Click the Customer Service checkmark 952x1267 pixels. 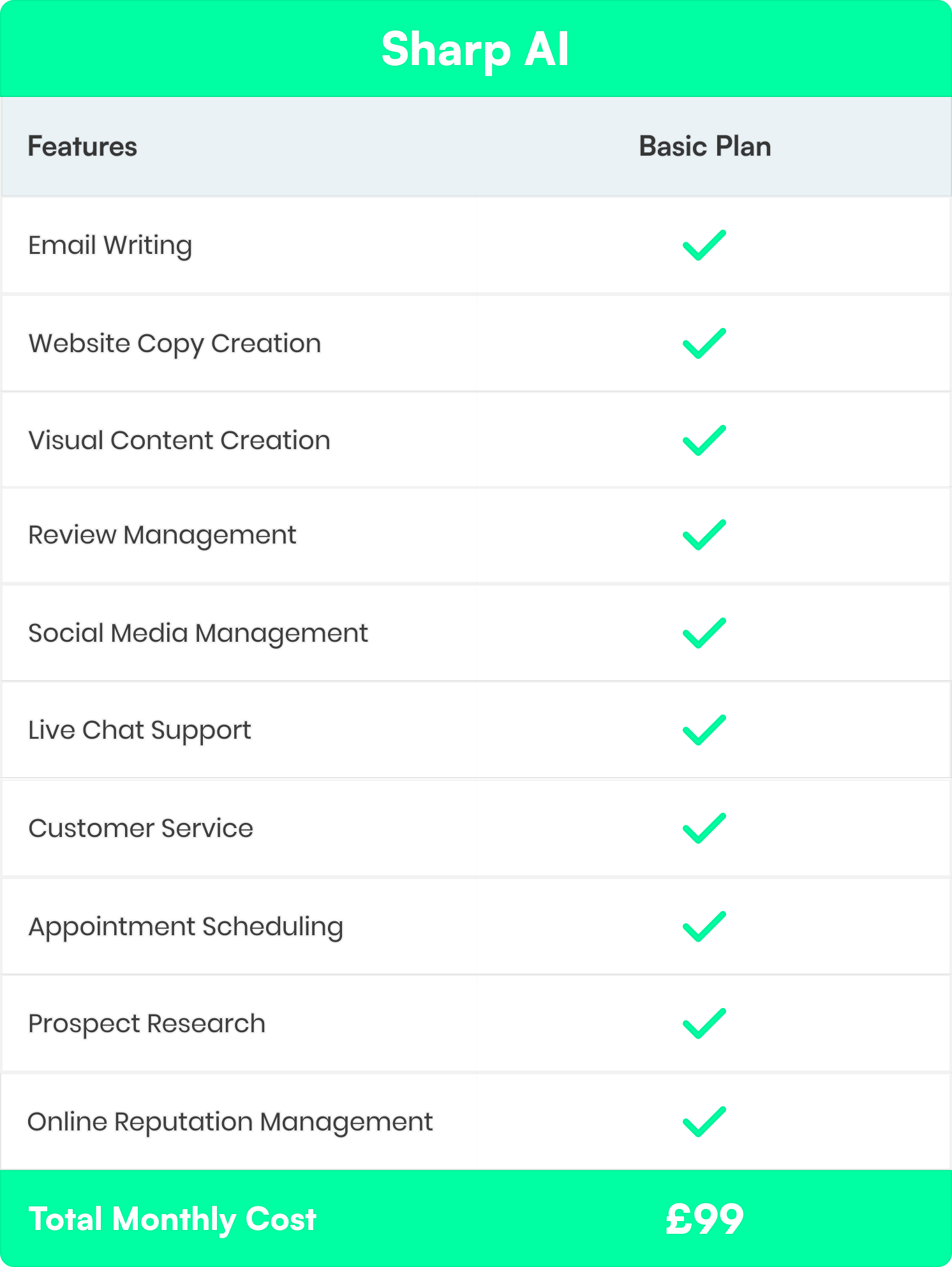(704, 829)
